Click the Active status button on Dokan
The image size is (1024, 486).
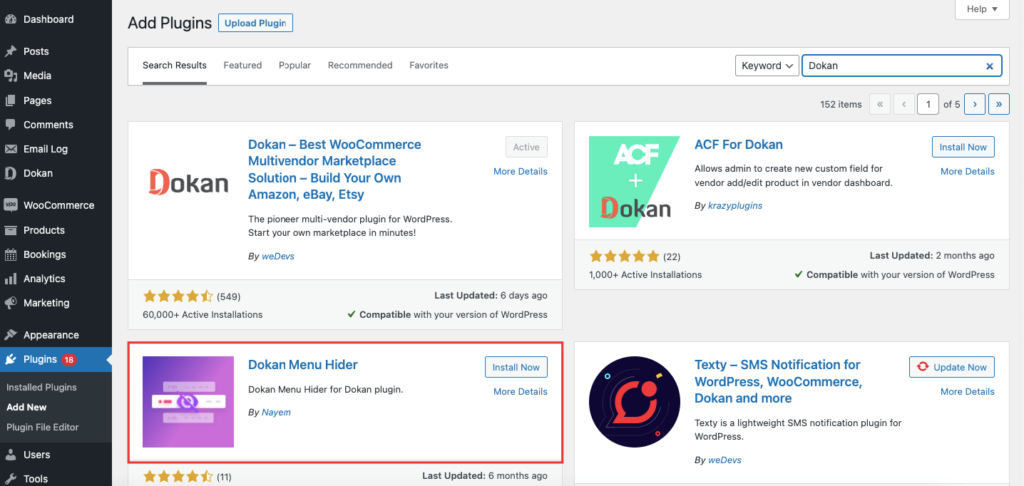[526, 147]
